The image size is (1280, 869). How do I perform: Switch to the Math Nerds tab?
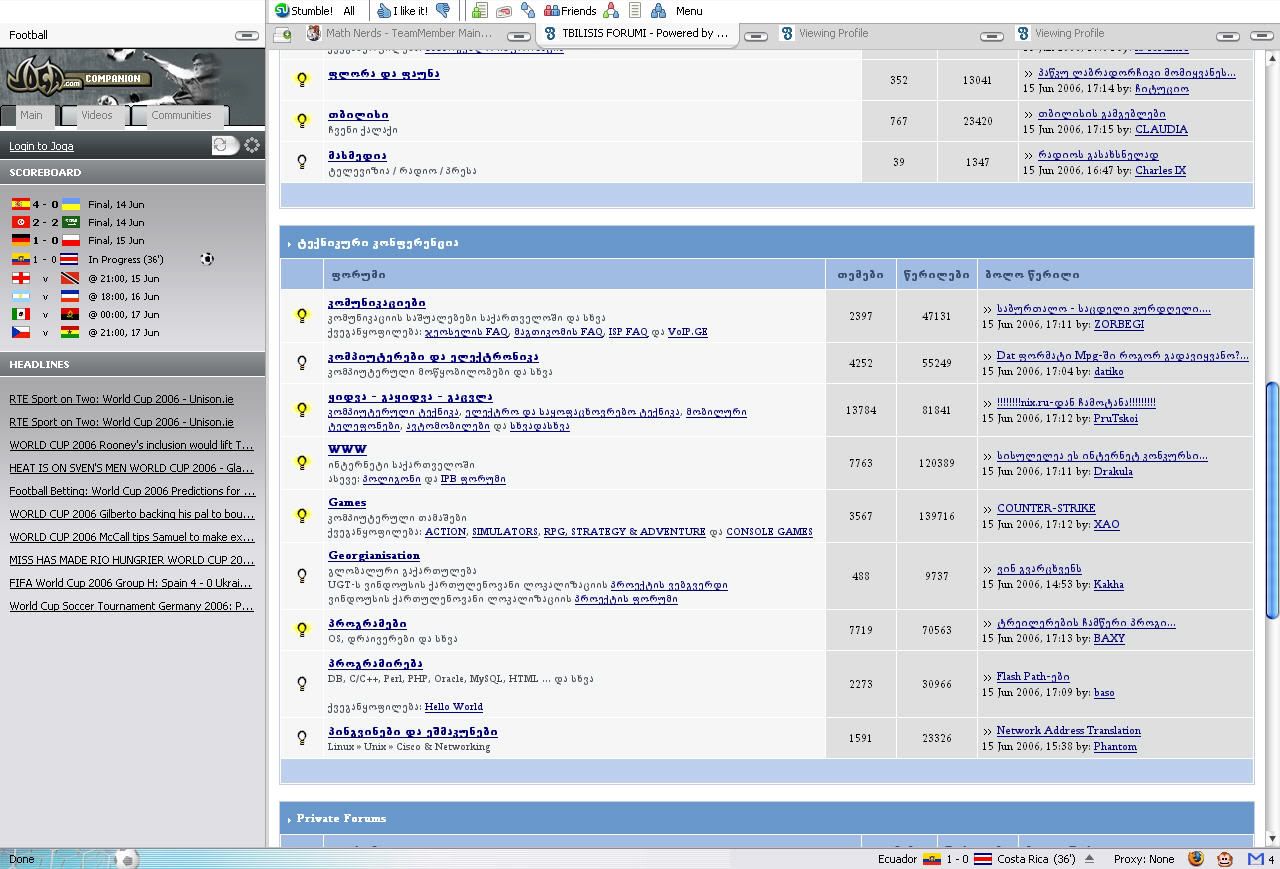pos(408,33)
